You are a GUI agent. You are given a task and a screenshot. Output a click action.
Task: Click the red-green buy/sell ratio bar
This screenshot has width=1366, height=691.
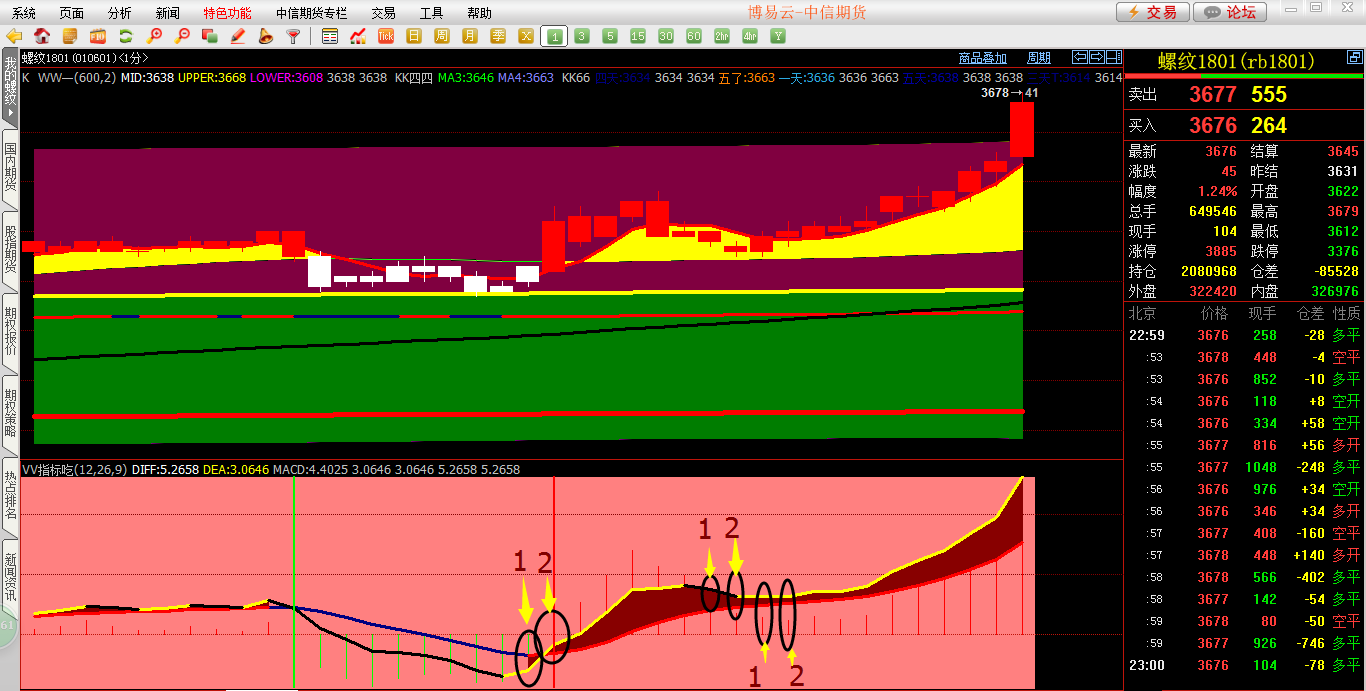pos(1244,75)
